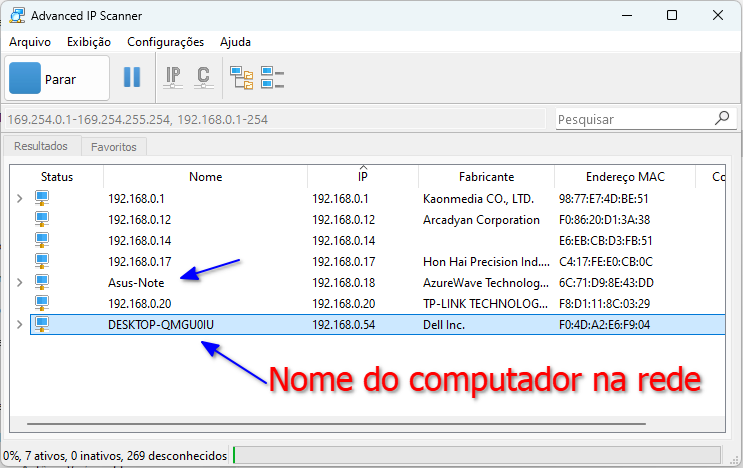743x468 pixels.
Task: Open the Arquivo menu
Action: click(30, 42)
